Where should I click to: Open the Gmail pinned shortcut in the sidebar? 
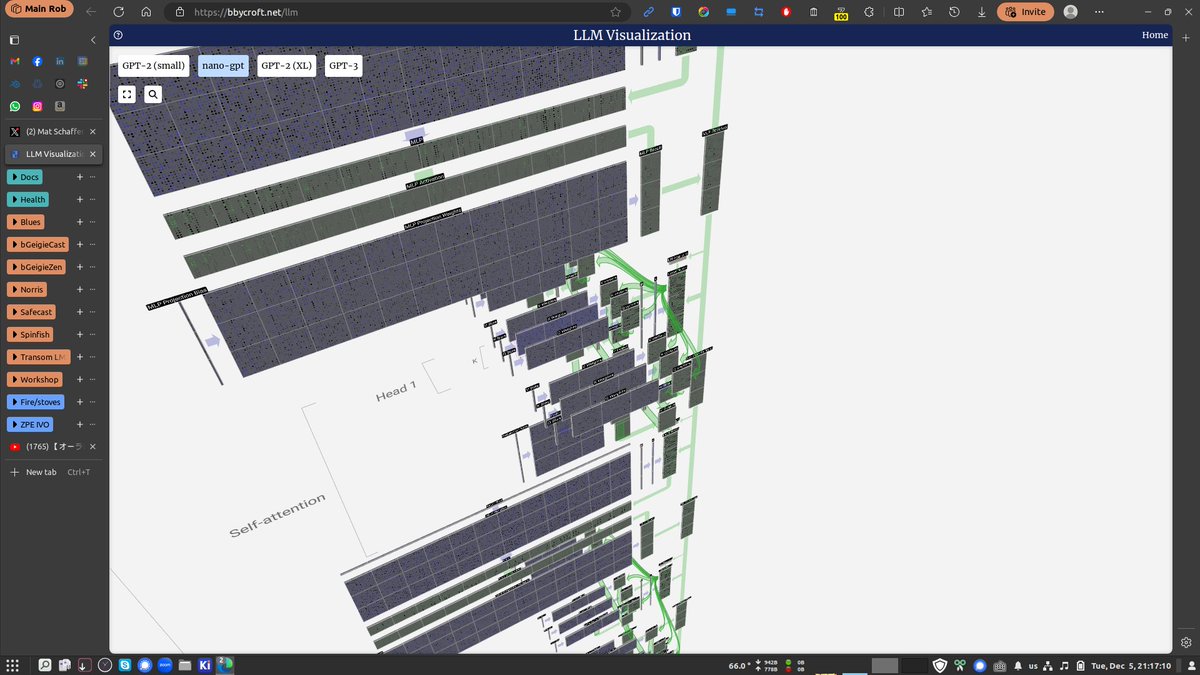[15, 62]
